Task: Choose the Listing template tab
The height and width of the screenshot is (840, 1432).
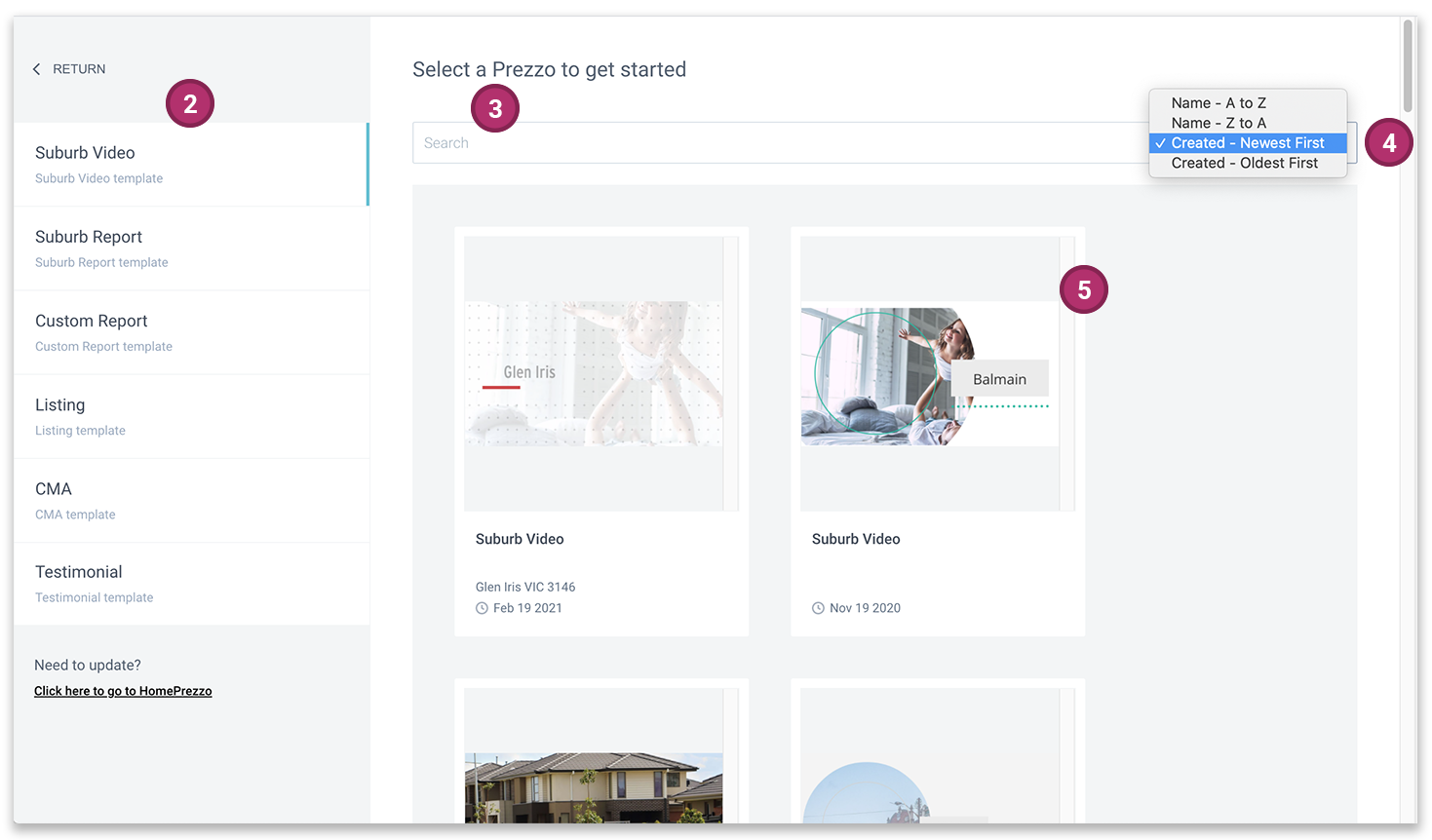Action: [x=191, y=416]
